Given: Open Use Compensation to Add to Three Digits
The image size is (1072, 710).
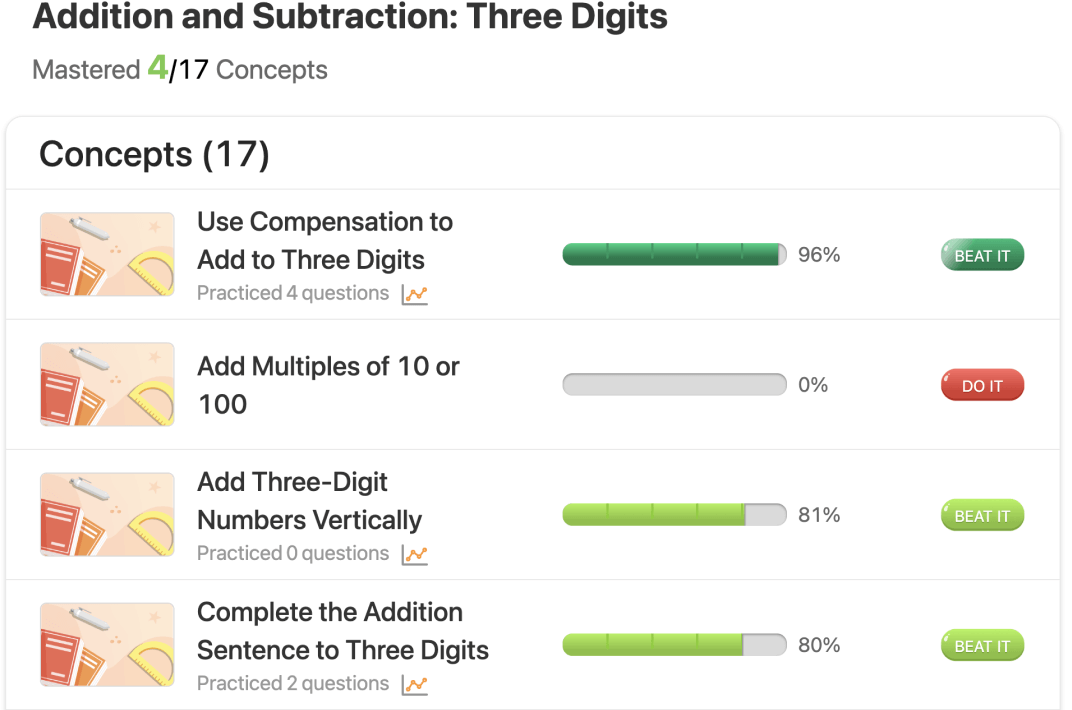Looking at the screenshot, I should pyautogui.click(x=324, y=241).
